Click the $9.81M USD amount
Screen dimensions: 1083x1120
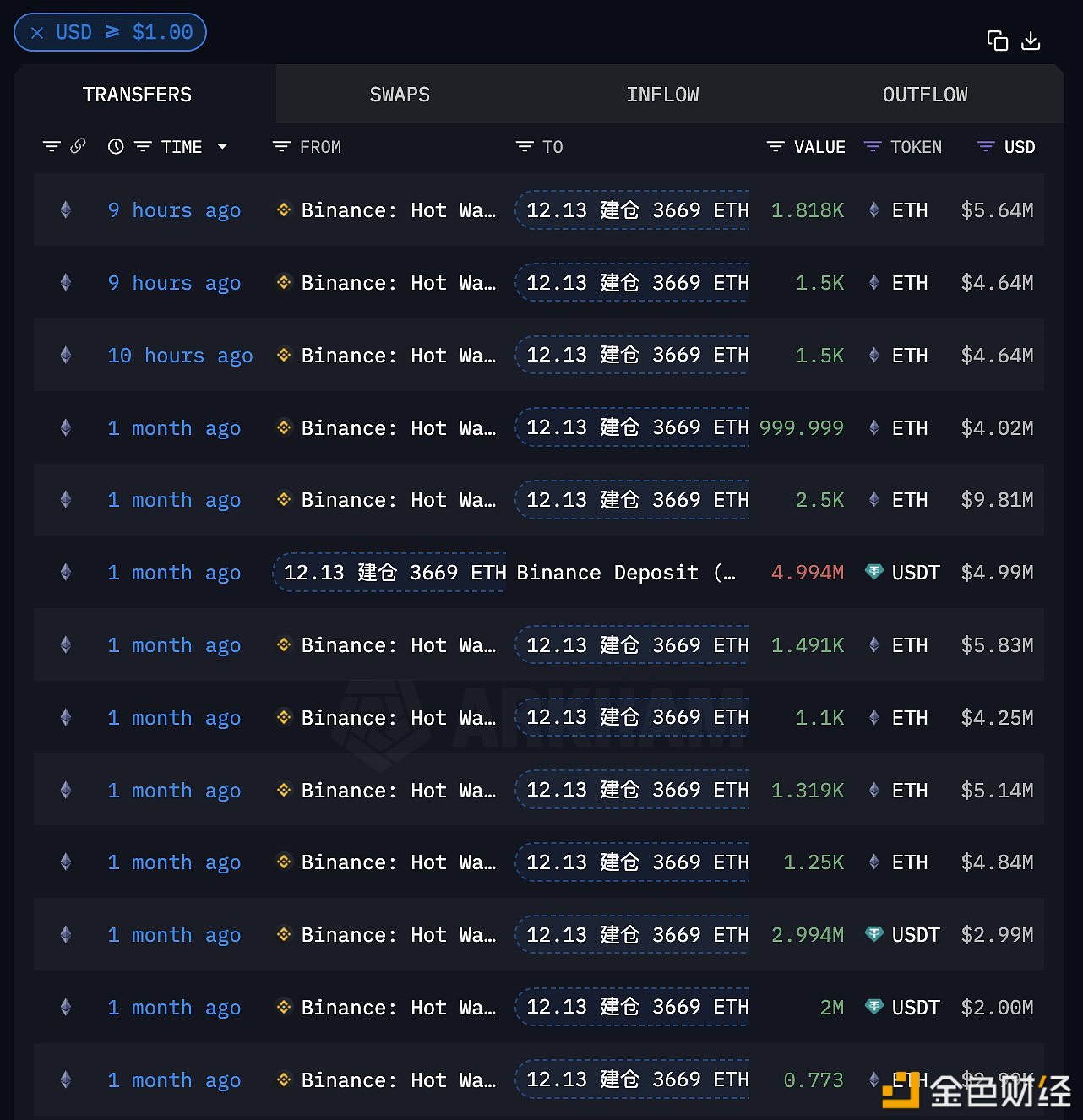[997, 500]
